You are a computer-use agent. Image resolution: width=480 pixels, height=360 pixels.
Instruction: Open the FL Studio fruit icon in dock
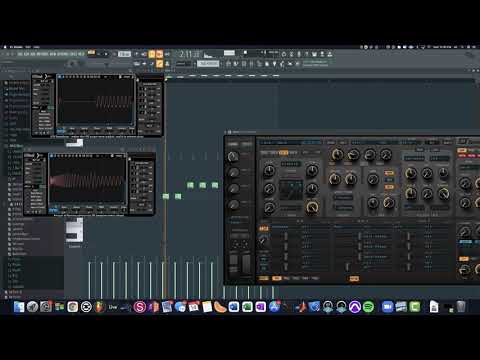[x=99, y=307]
